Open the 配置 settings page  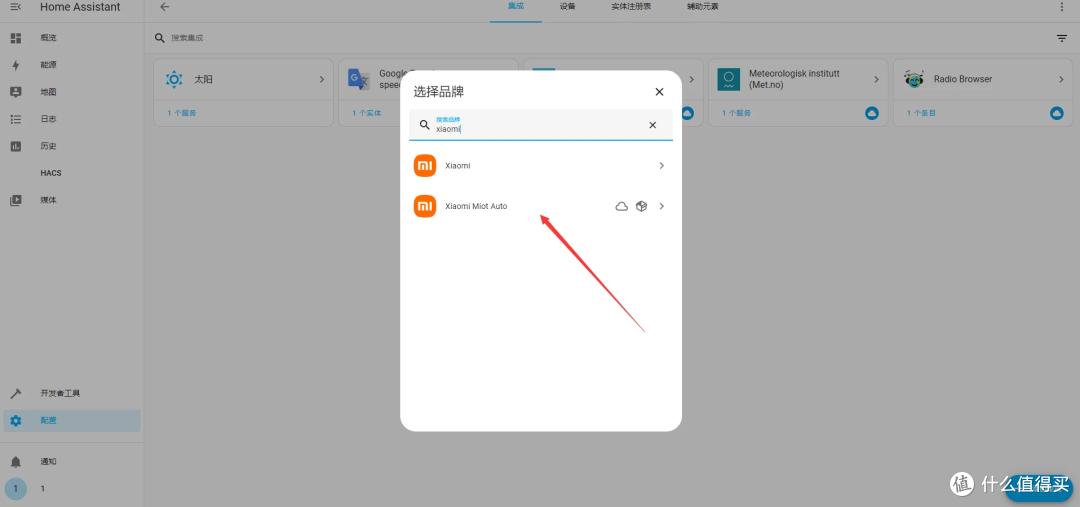pyautogui.click(x=72, y=421)
